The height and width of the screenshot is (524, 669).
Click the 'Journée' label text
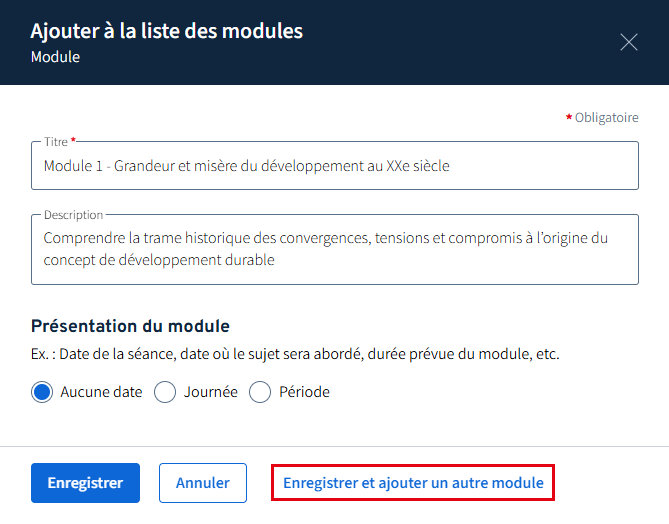click(210, 392)
